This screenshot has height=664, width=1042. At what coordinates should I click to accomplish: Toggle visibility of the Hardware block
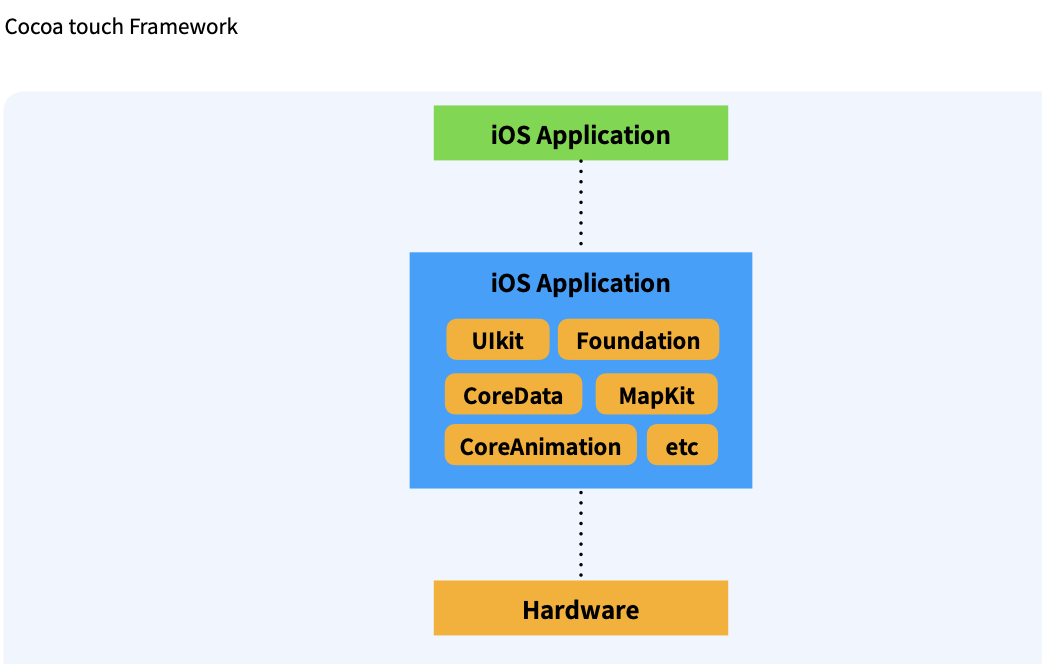coord(580,607)
